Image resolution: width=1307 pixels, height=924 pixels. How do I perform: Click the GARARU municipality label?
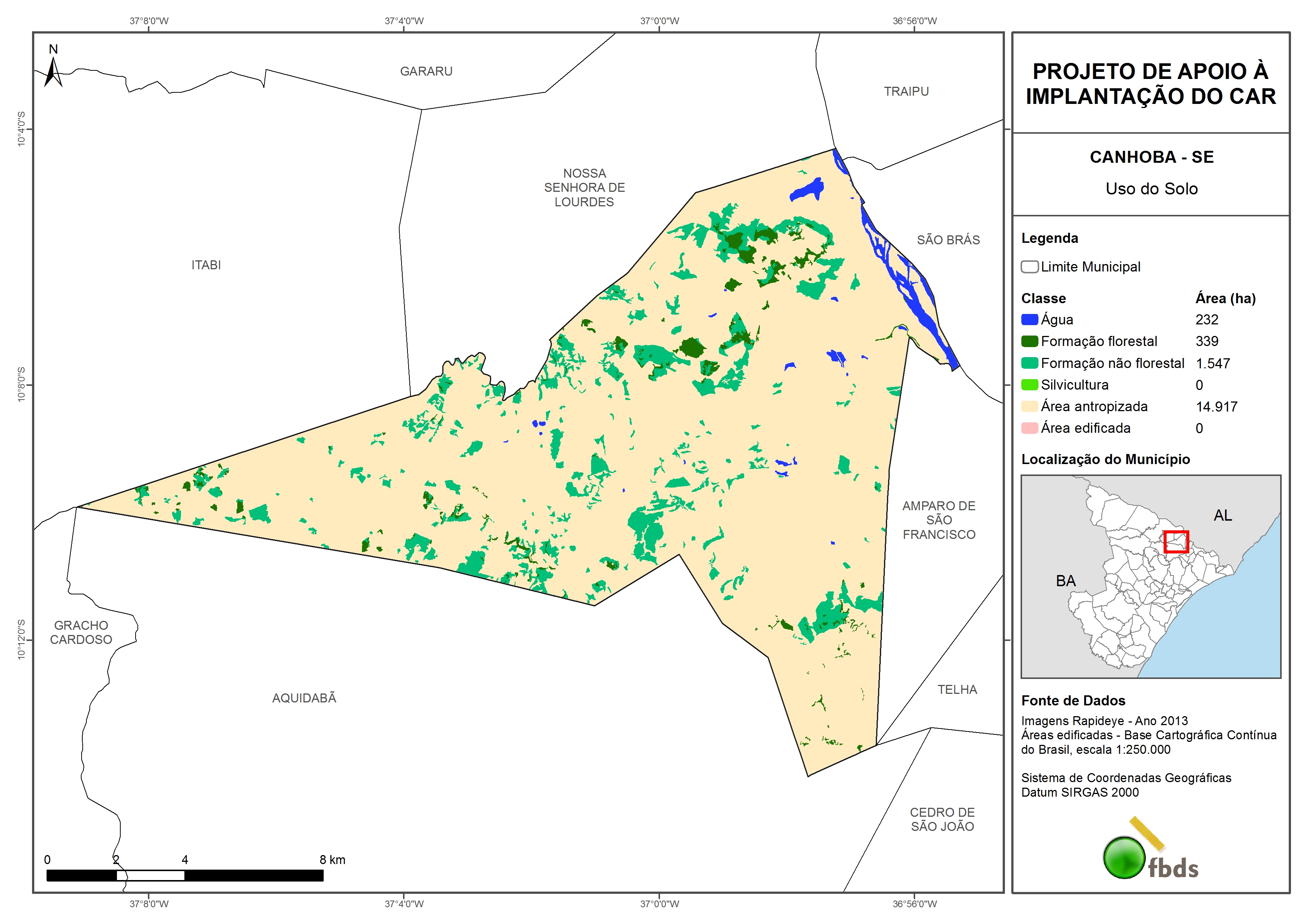pos(426,72)
